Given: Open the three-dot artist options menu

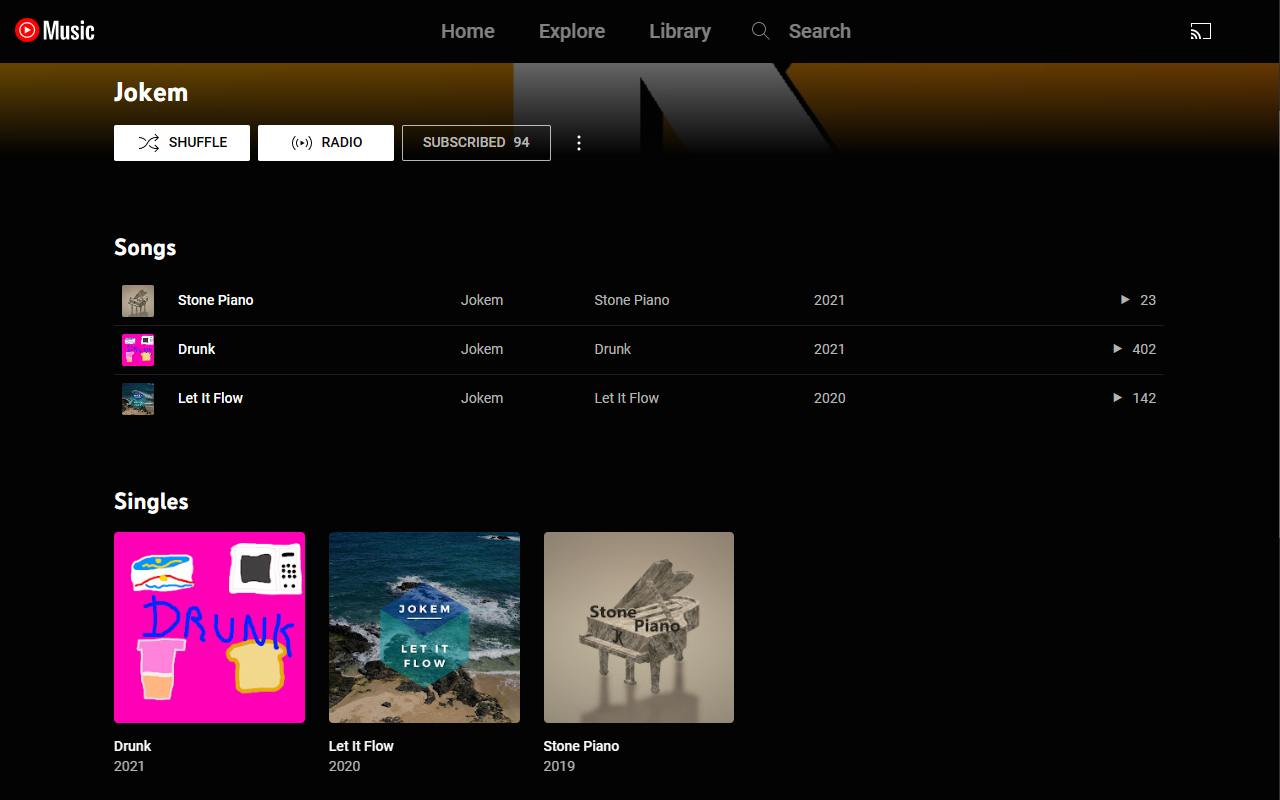Looking at the screenshot, I should click(x=578, y=143).
